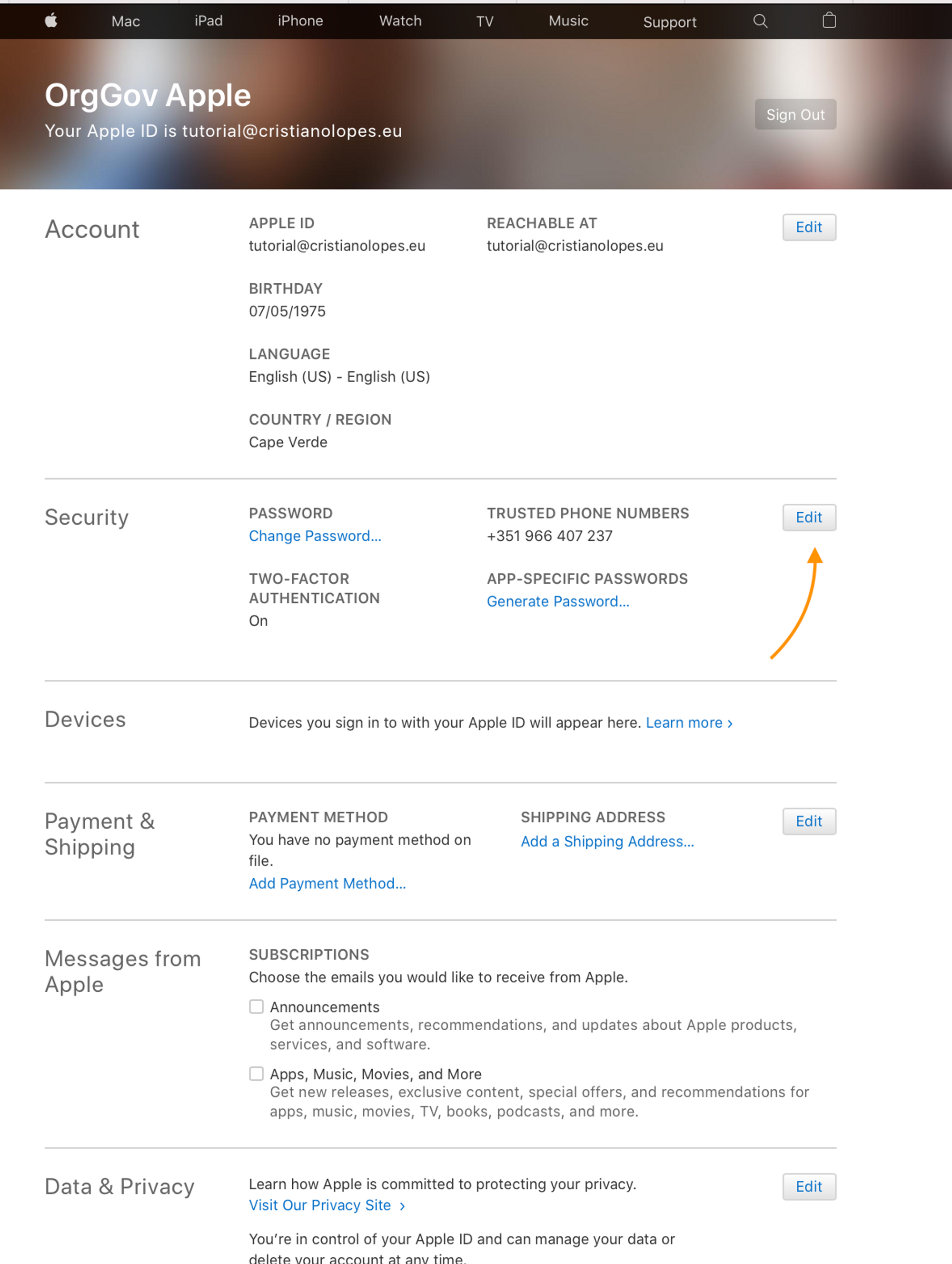Image resolution: width=952 pixels, height=1264 pixels.
Task: Edit the Security section
Action: [809, 518]
